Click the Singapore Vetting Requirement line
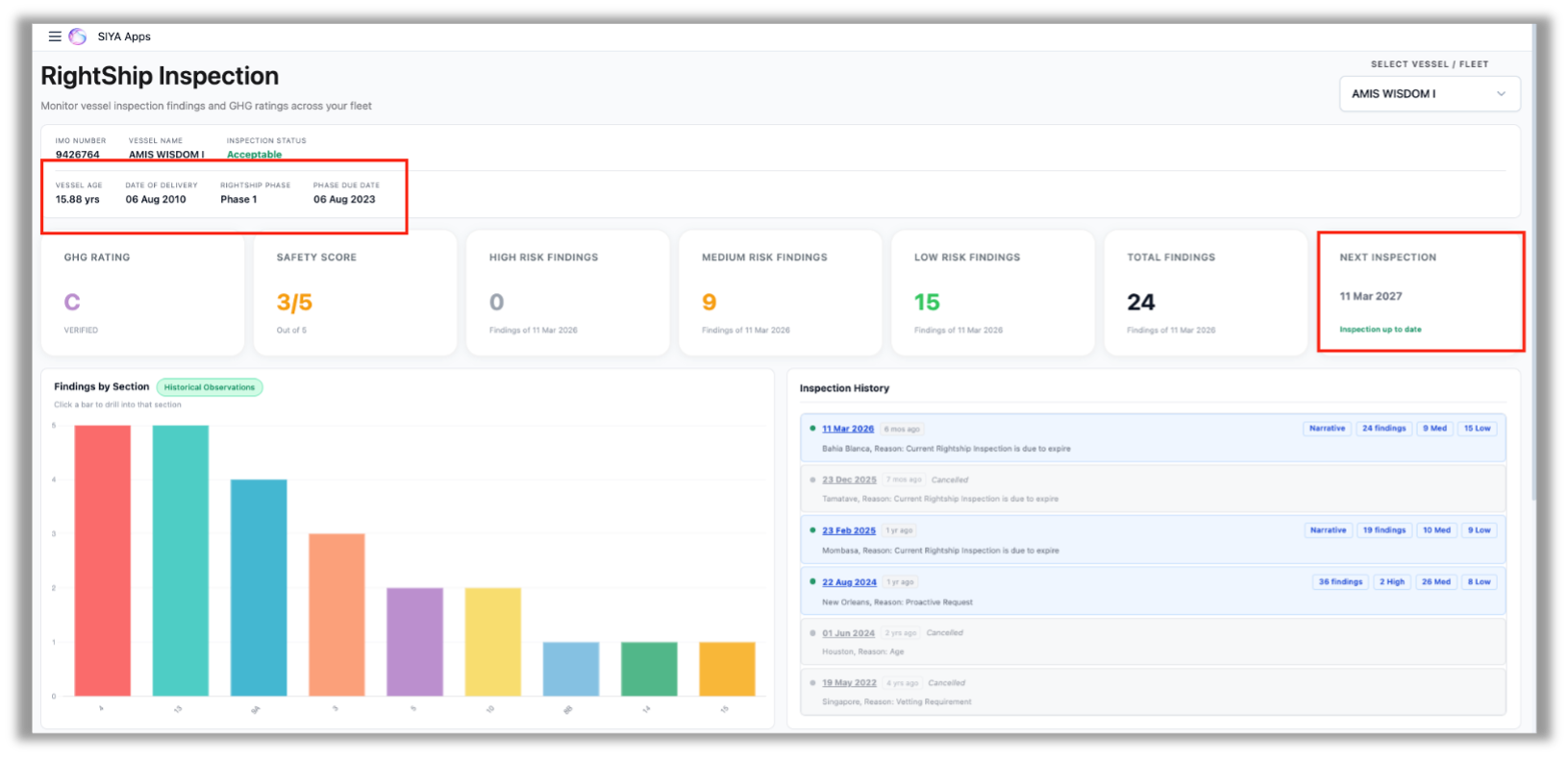Viewport: 1568px width, 760px height. [x=897, y=702]
